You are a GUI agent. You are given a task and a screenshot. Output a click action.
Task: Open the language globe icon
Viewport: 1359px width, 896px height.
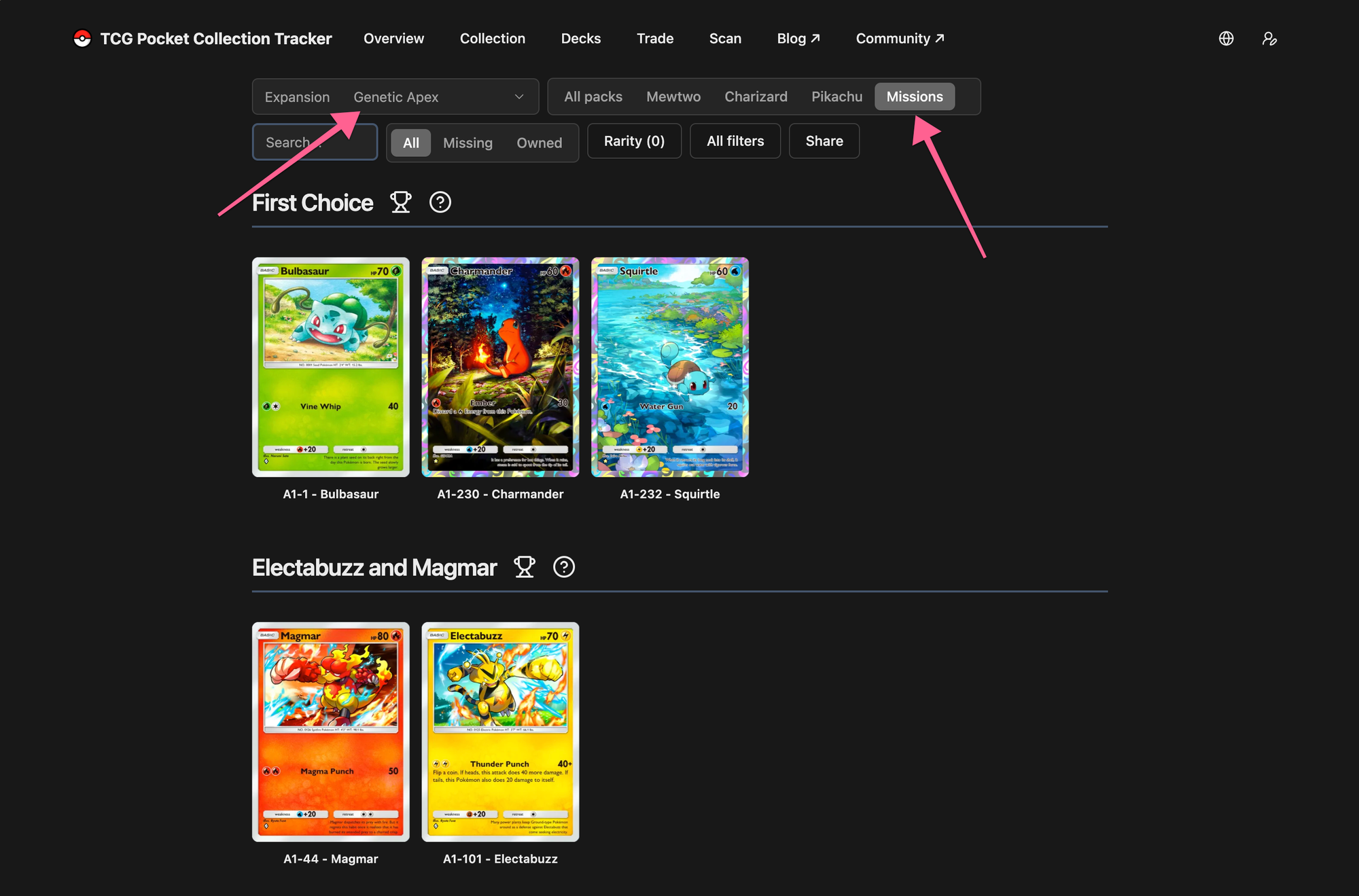(1226, 39)
